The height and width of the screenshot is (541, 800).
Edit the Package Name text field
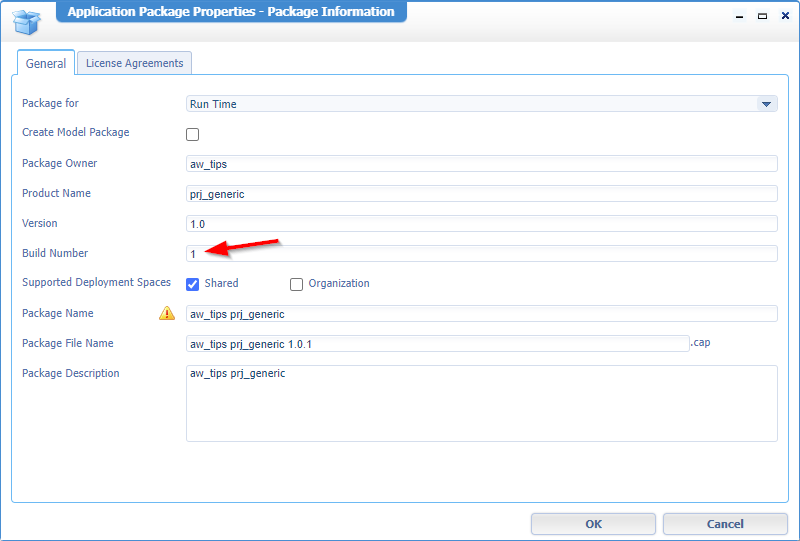pos(481,314)
